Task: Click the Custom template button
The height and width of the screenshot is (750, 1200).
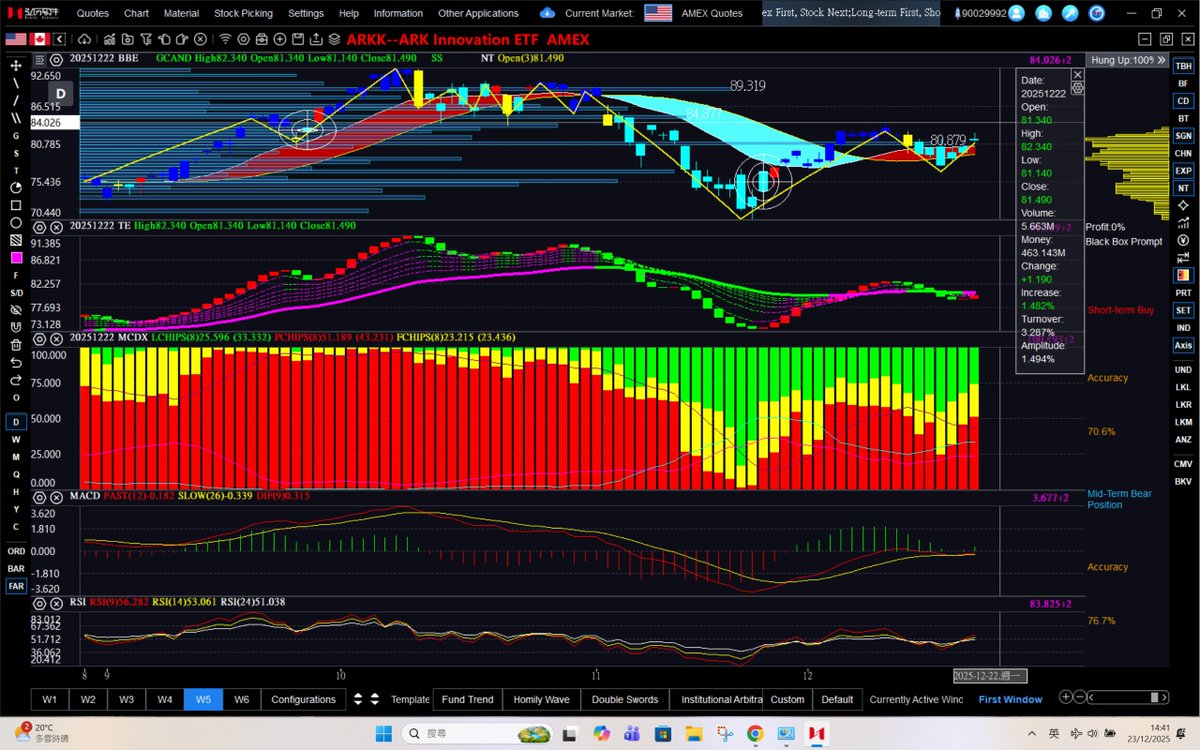Action: [x=787, y=699]
